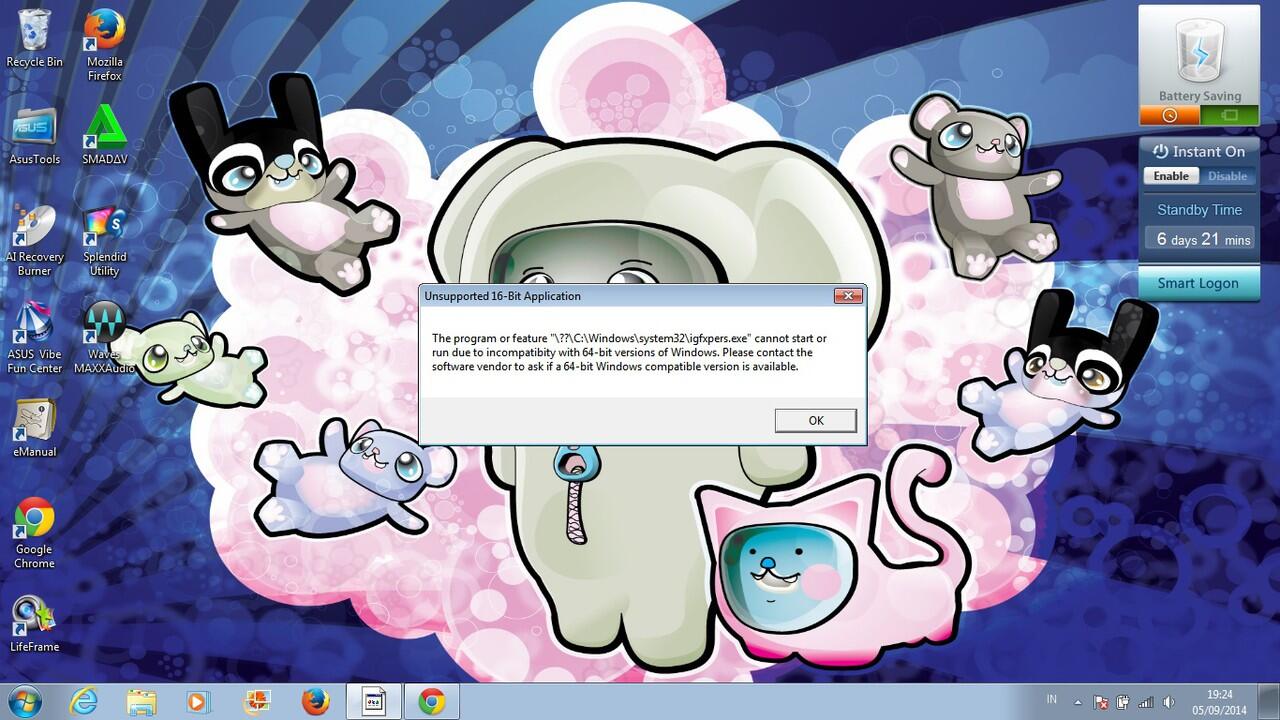
Task: Click the Standby Time value box
Action: 1199,239
